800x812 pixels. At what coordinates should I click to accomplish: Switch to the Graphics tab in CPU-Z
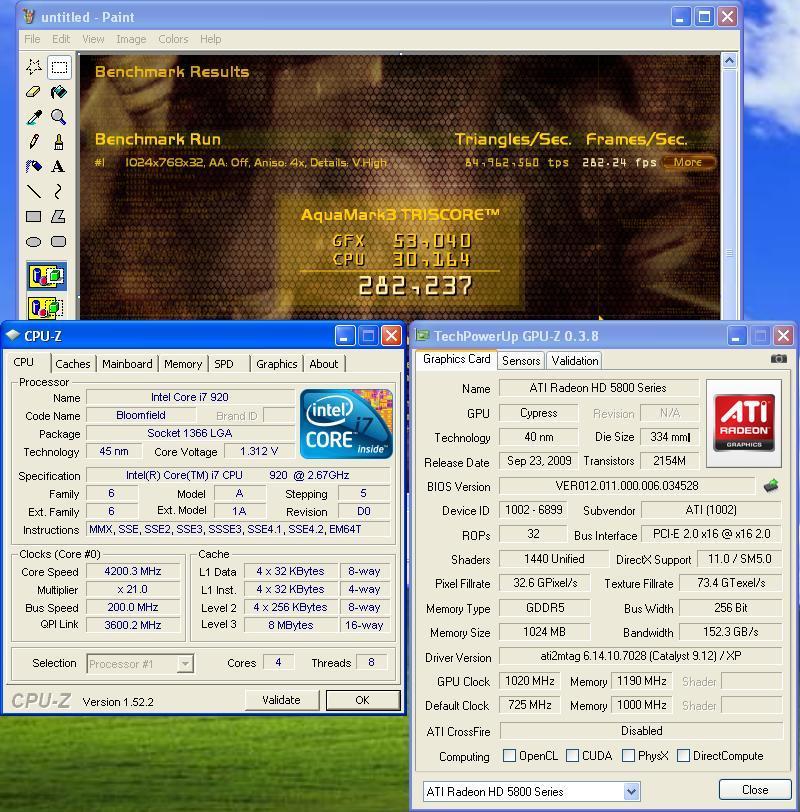coord(277,364)
